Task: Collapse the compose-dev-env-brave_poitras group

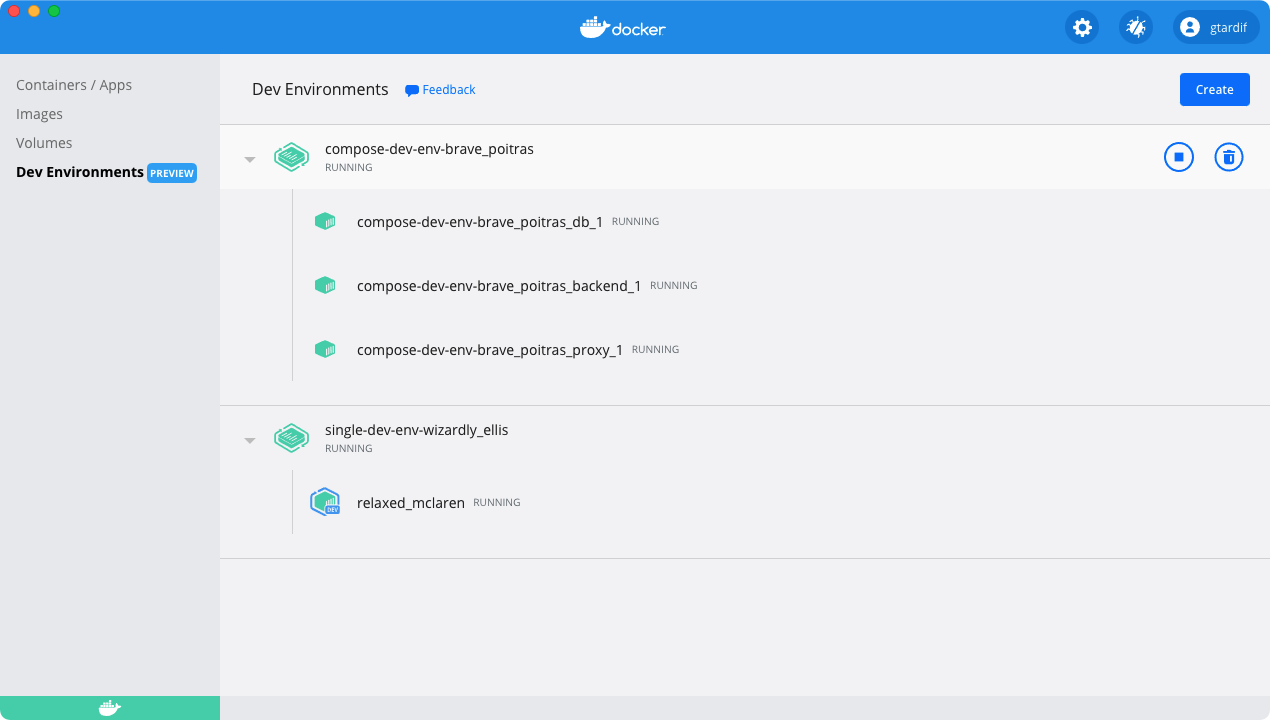Action: 250,157
